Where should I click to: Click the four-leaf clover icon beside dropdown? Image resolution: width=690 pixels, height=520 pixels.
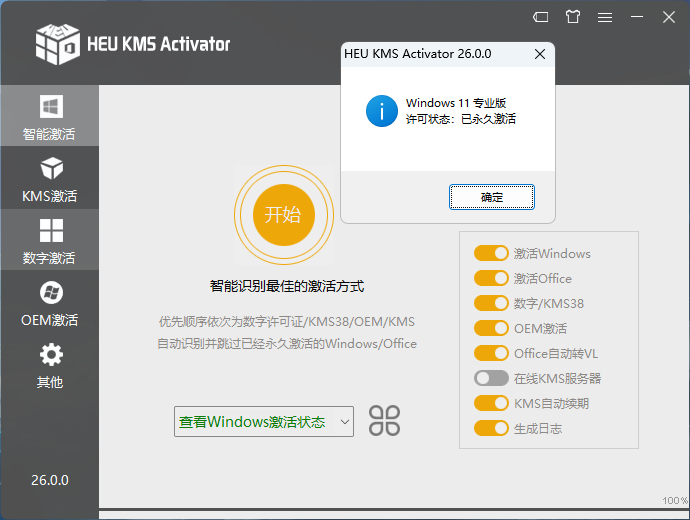[384, 421]
